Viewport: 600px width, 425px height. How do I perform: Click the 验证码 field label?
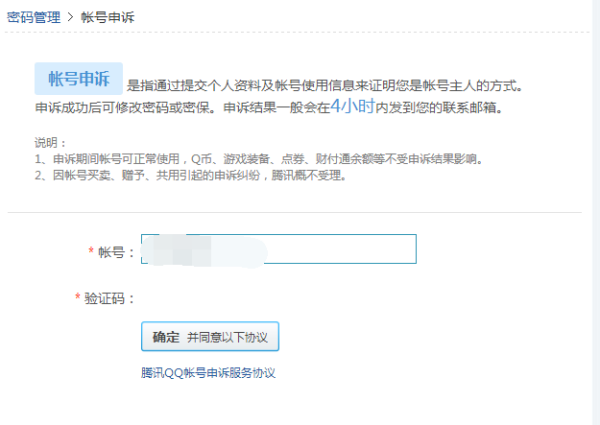pos(109,298)
